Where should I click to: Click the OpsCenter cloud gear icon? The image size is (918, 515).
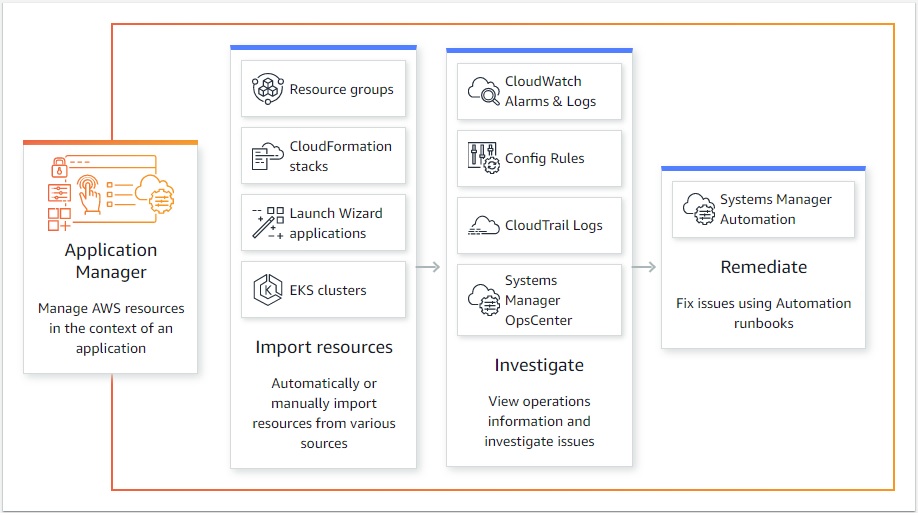pos(484,300)
